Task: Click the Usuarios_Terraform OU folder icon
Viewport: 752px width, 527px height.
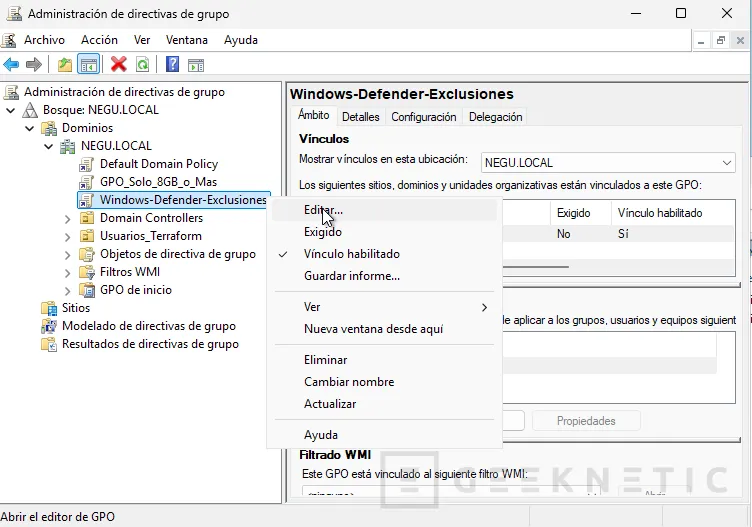Action: pyautogui.click(x=87, y=236)
